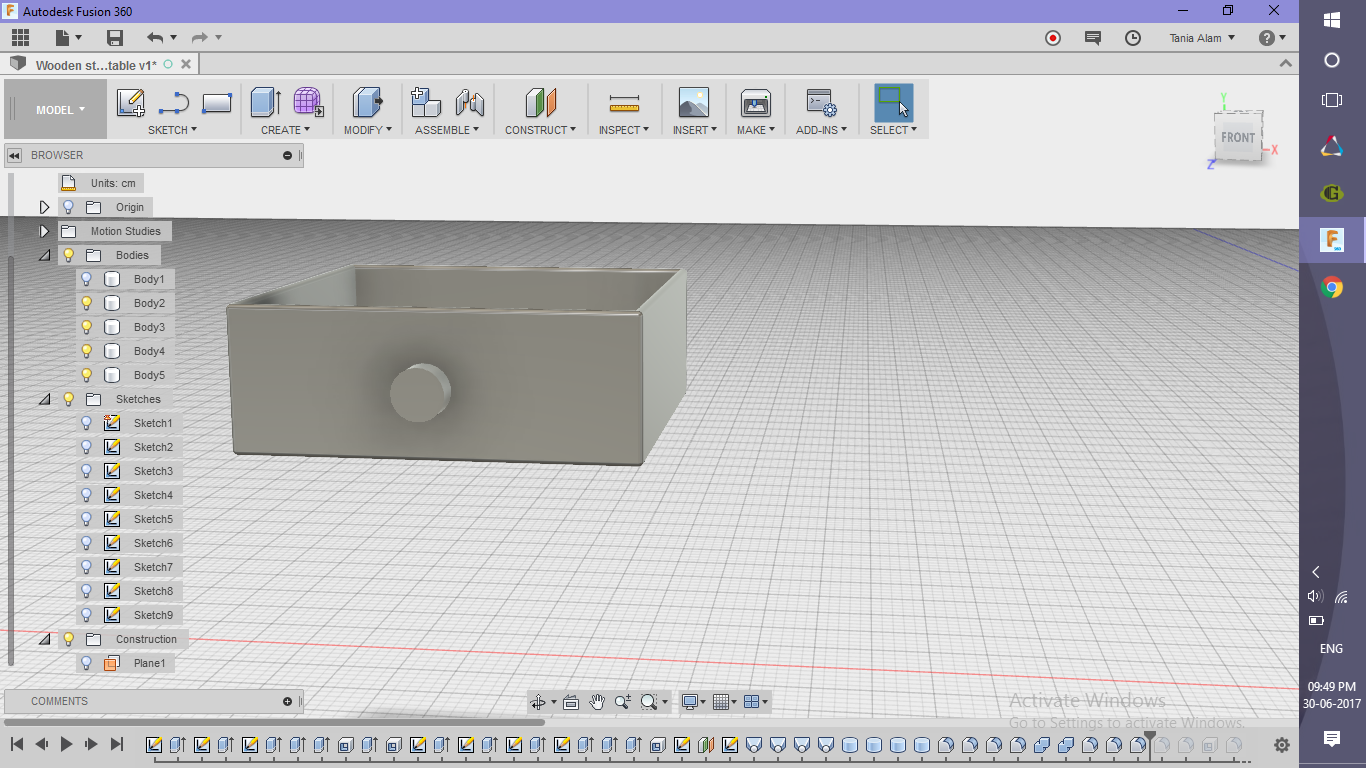
Task: Click the New Component assemble icon
Action: pos(426,103)
